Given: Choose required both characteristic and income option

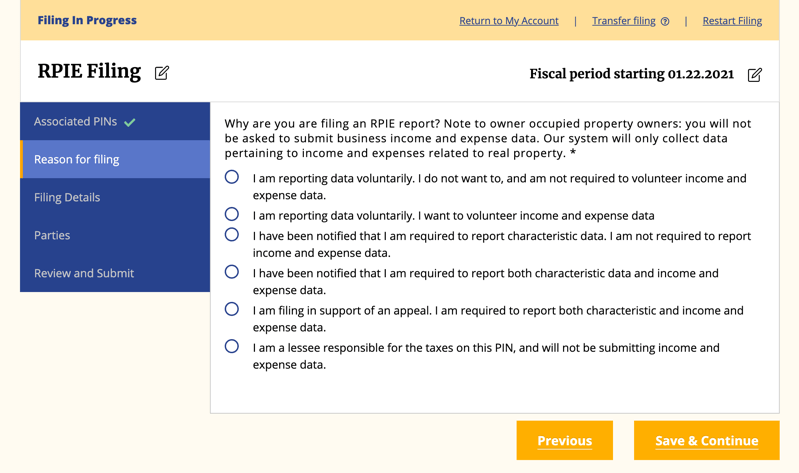Looking at the screenshot, I should click(232, 272).
